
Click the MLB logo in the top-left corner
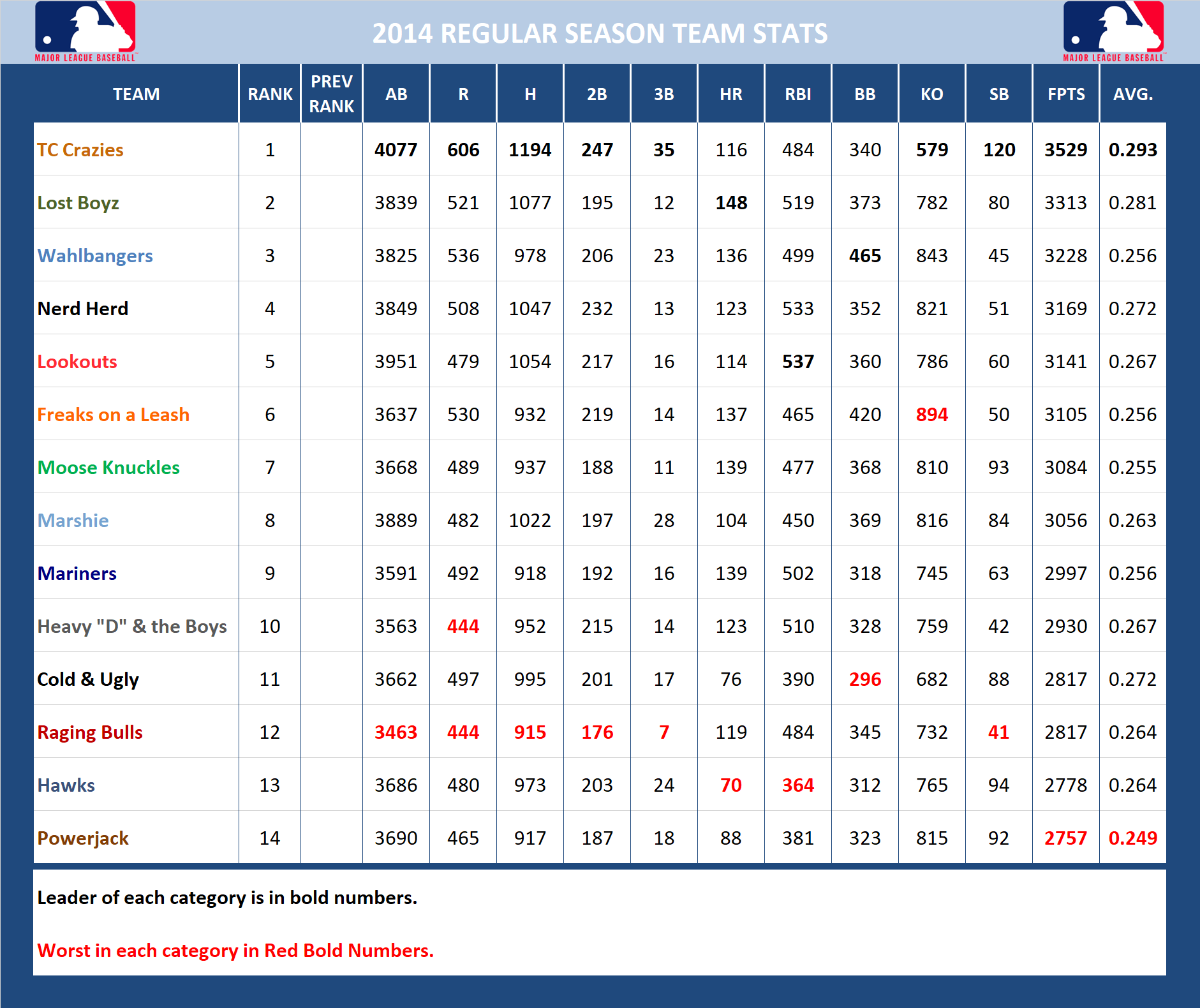(85, 32)
